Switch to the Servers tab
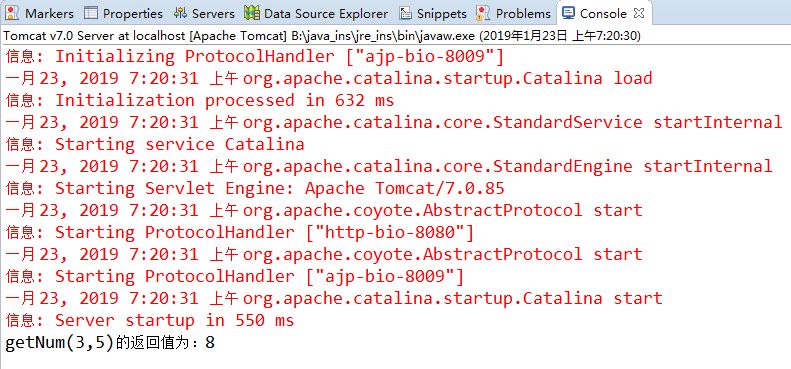791x369 pixels. coord(213,14)
